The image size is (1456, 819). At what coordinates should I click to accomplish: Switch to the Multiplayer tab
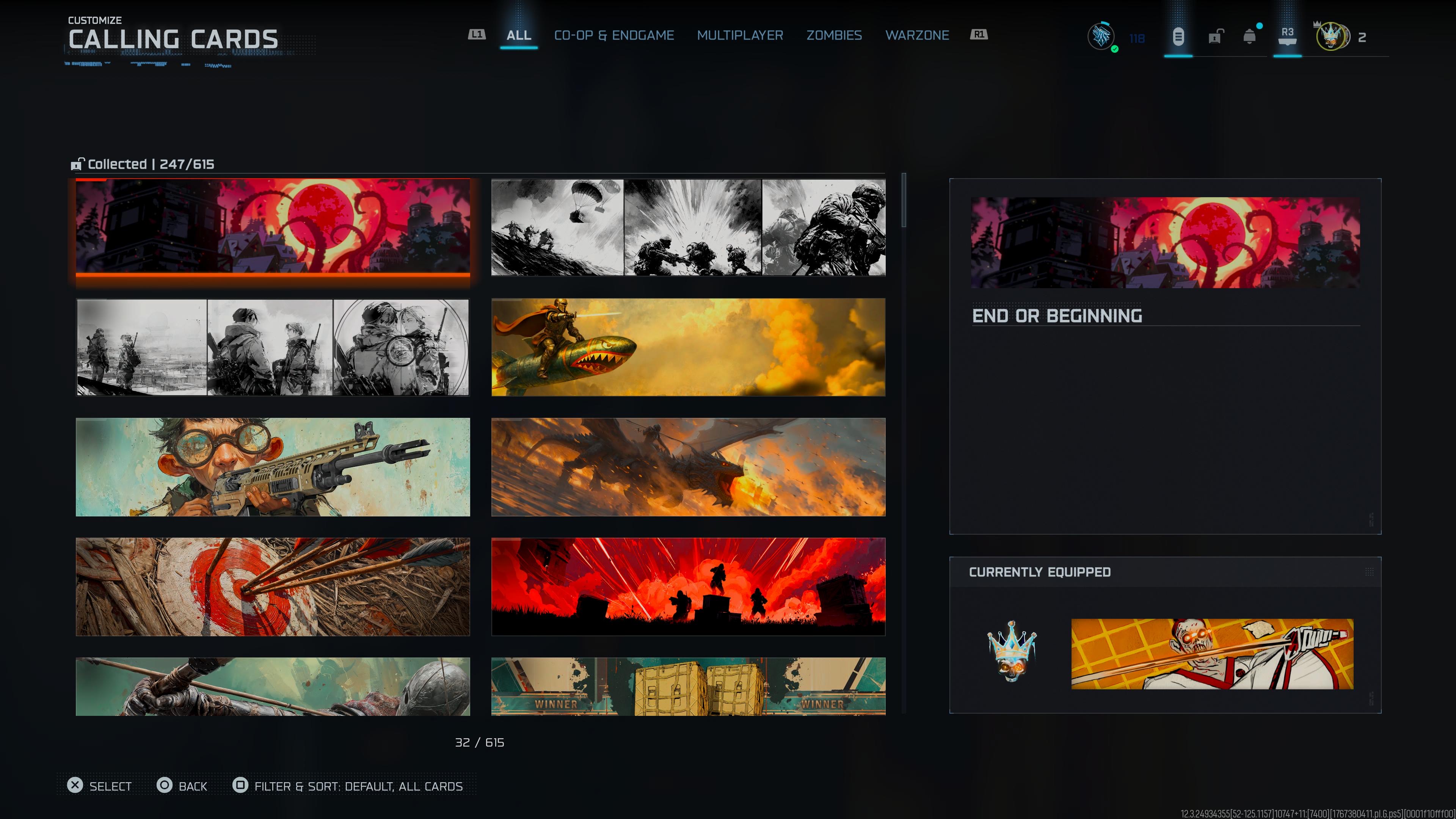click(x=740, y=35)
